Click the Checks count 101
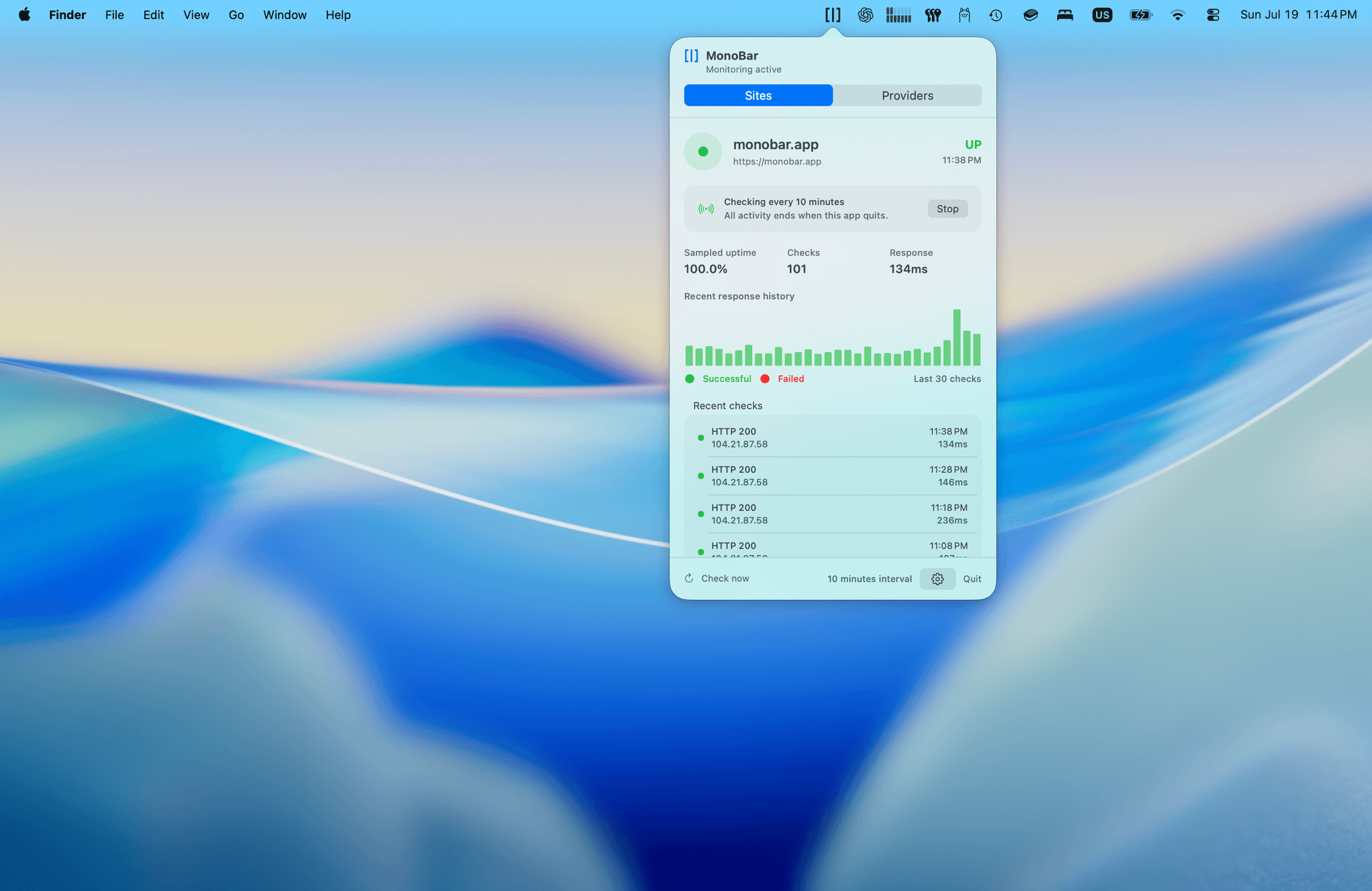The height and width of the screenshot is (891, 1372). point(797,269)
